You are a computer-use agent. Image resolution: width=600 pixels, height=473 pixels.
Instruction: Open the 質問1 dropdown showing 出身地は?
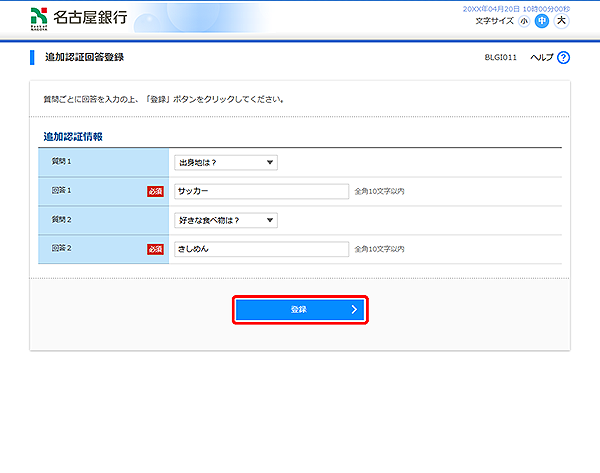225,162
